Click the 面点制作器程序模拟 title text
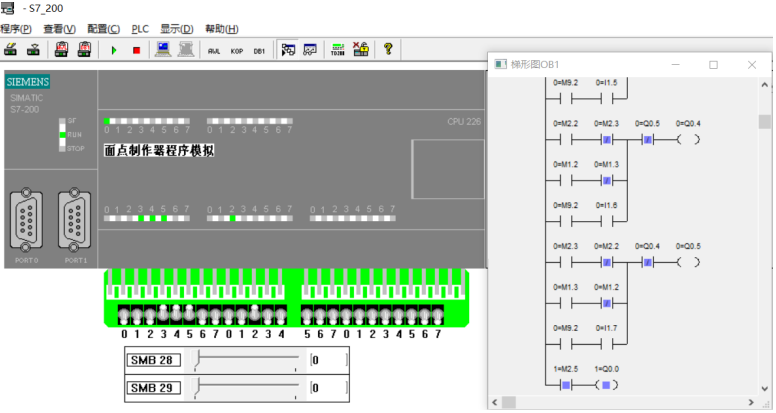776x413 pixels. coord(159,150)
